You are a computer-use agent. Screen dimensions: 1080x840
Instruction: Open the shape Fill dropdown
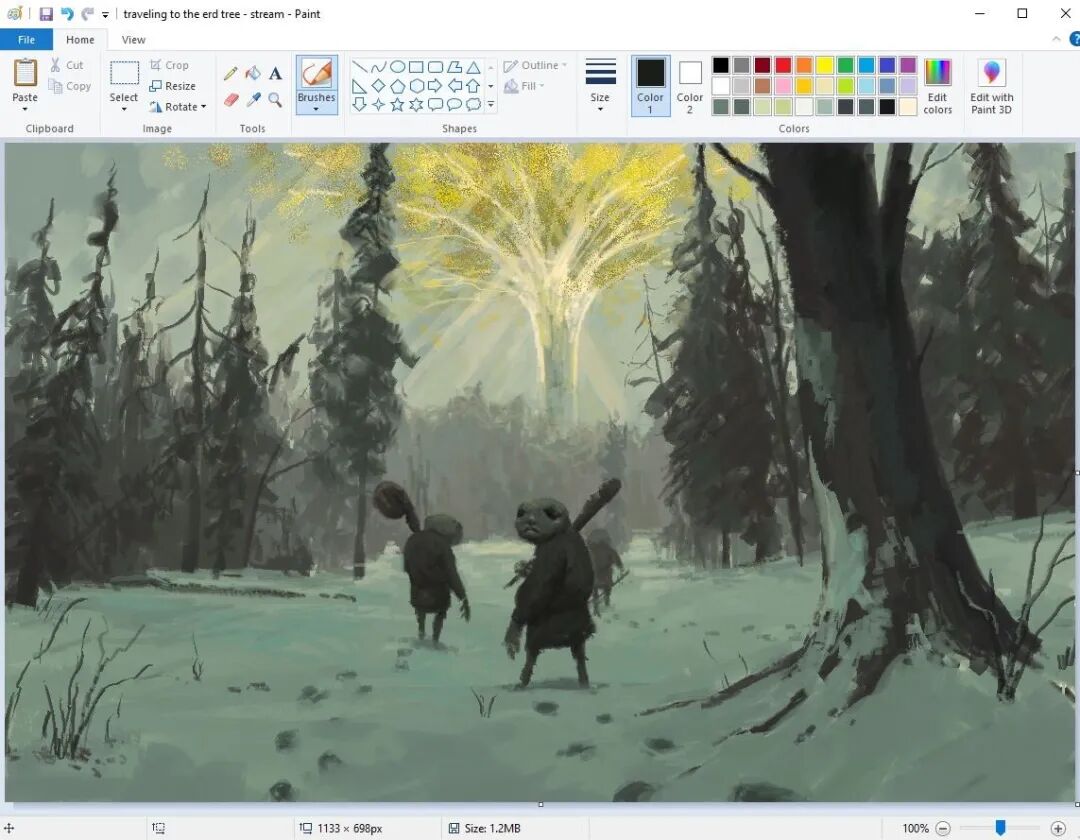[x=524, y=86]
